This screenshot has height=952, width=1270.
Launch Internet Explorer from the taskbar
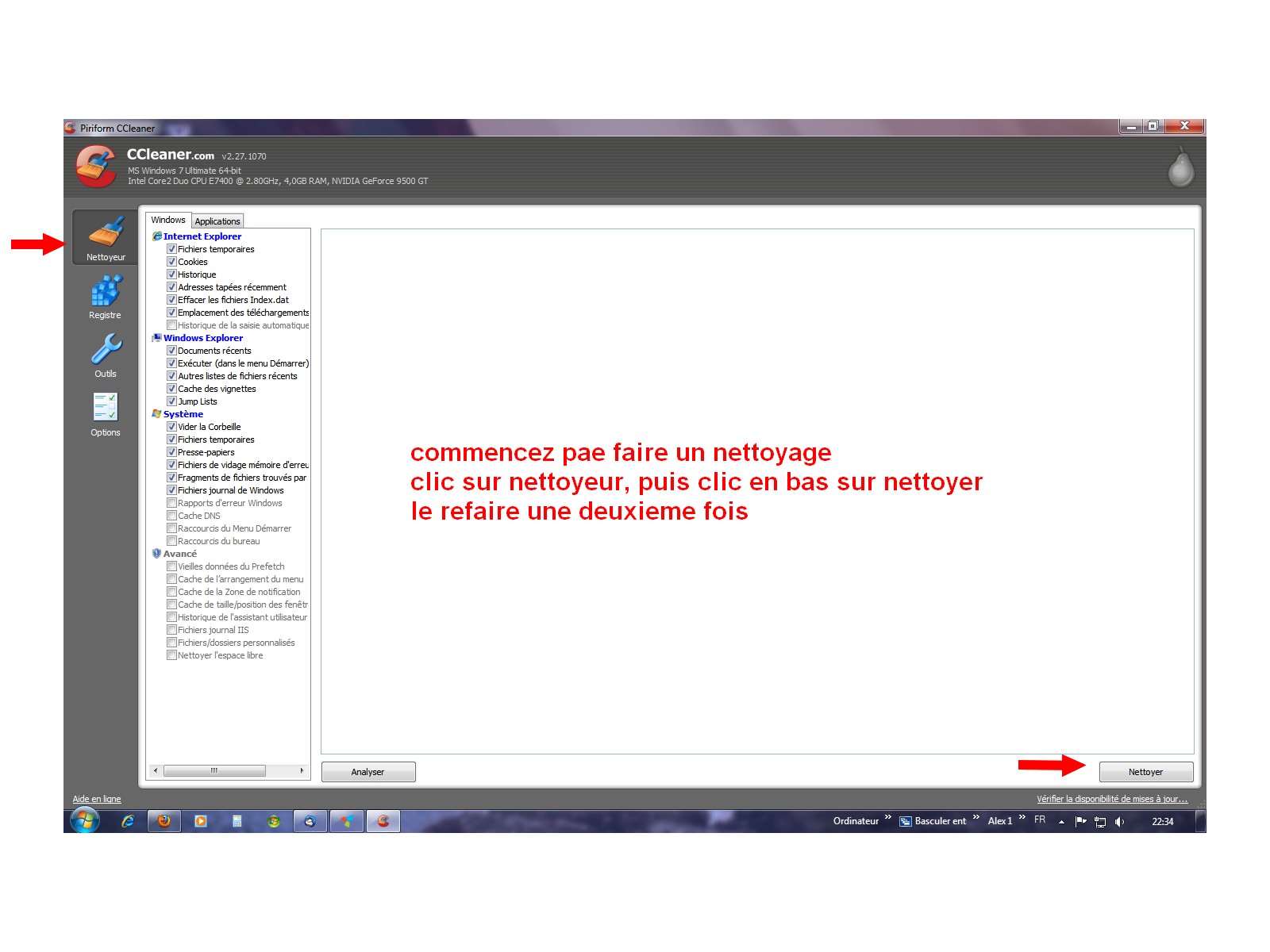click(x=128, y=821)
